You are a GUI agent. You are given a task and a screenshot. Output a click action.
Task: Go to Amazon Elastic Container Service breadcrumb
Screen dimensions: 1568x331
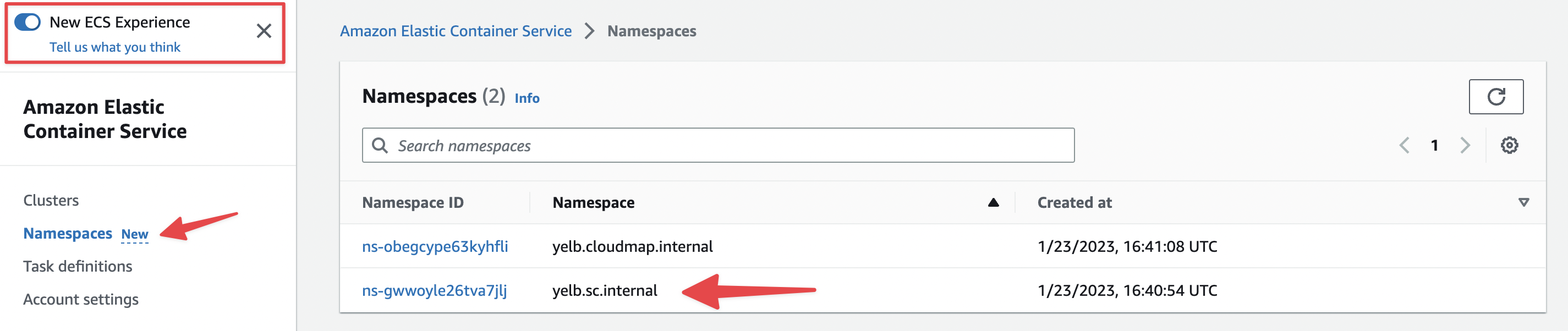point(456,31)
